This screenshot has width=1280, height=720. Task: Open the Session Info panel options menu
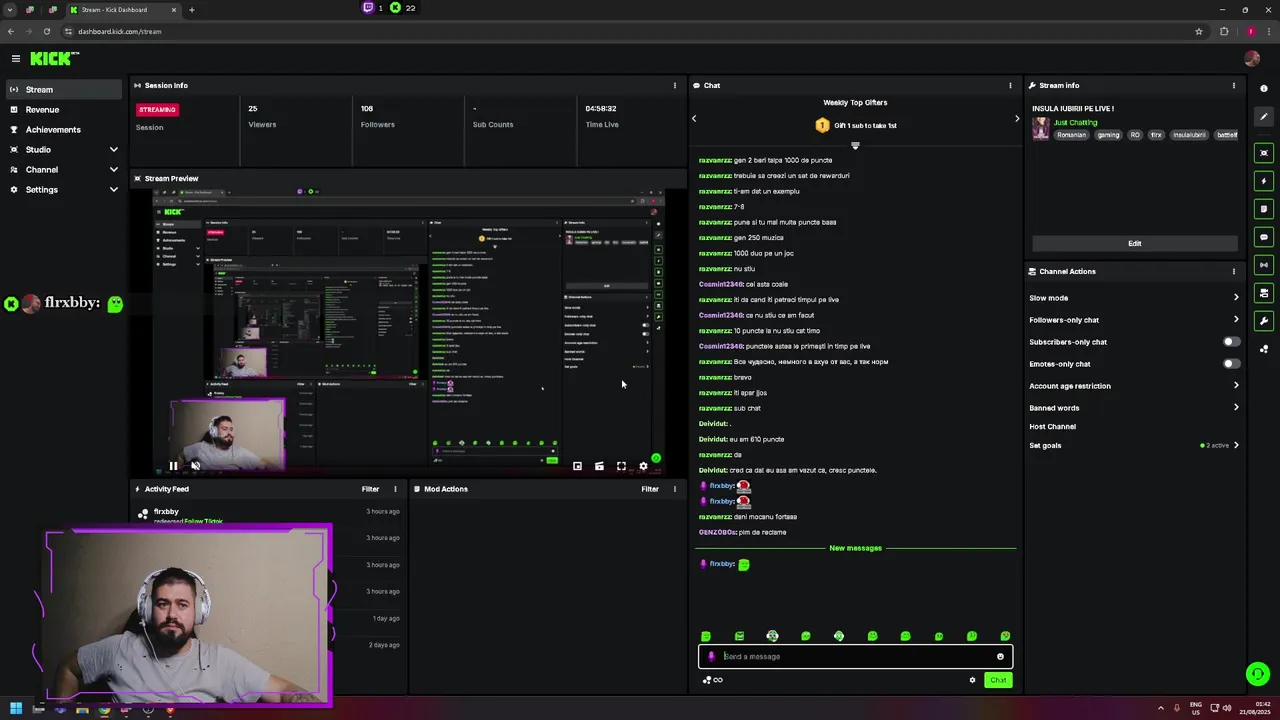click(674, 86)
